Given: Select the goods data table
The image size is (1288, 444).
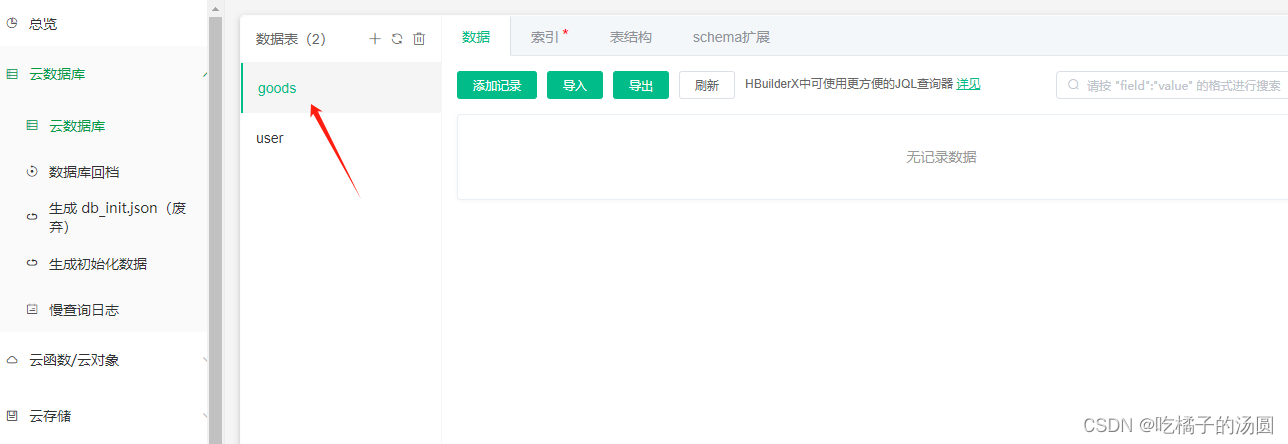Looking at the screenshot, I should [341, 88].
